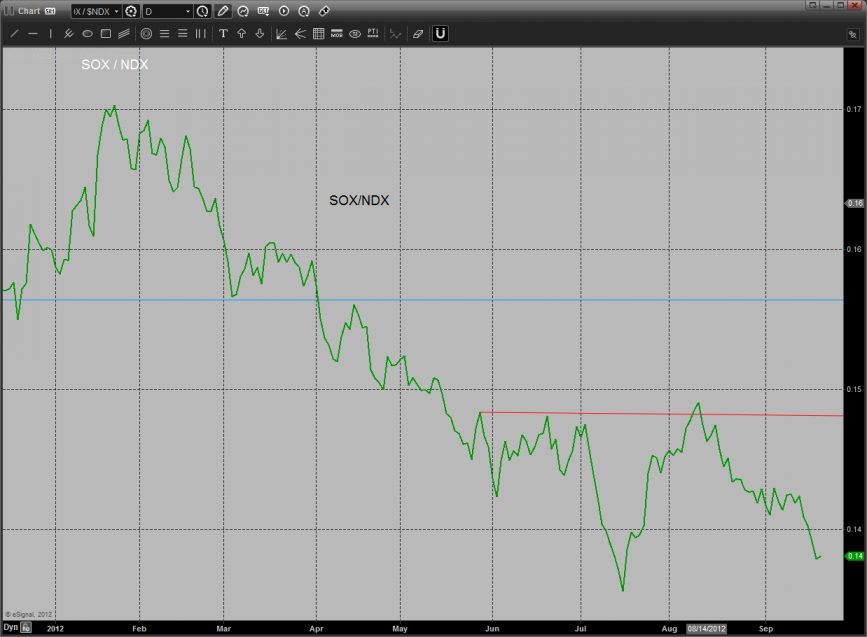Click the green current price label
This screenshot has height=637, width=867.
tap(855, 555)
